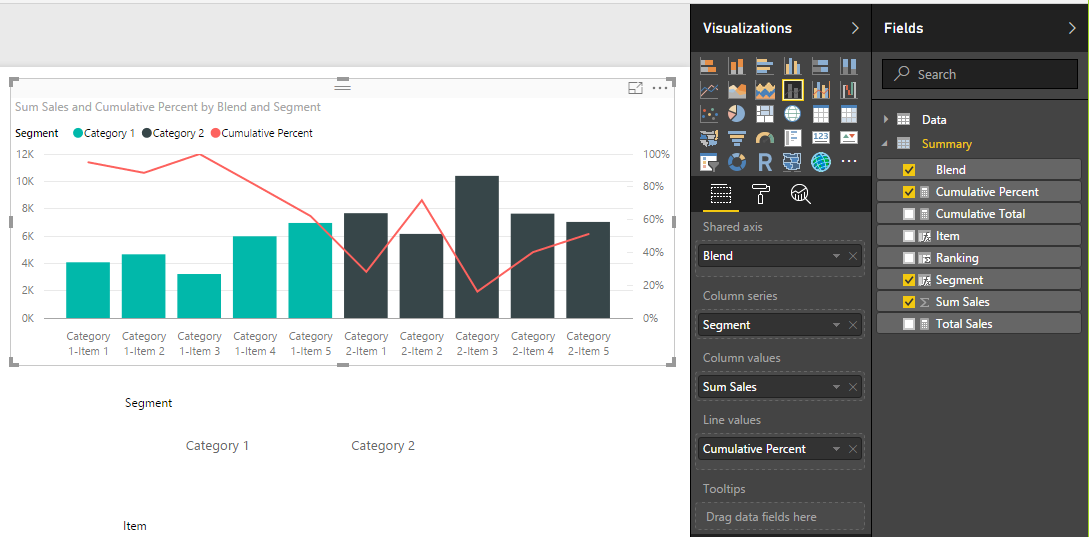
Task: Choose the Scatter chart visualization
Action: pos(708,113)
